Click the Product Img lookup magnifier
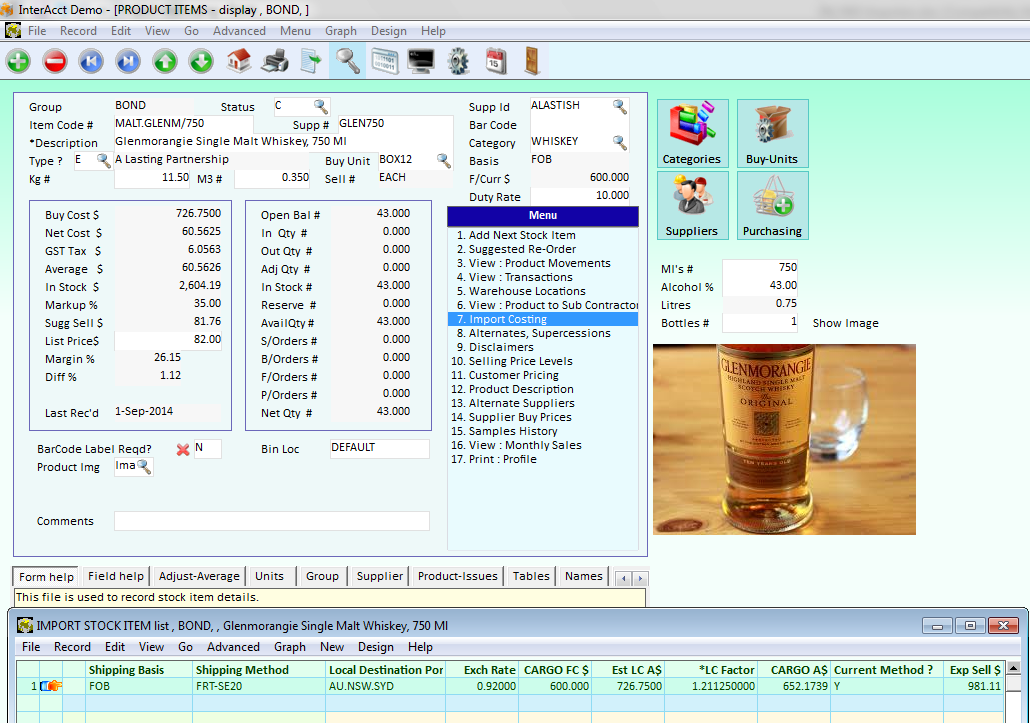 click(144, 467)
